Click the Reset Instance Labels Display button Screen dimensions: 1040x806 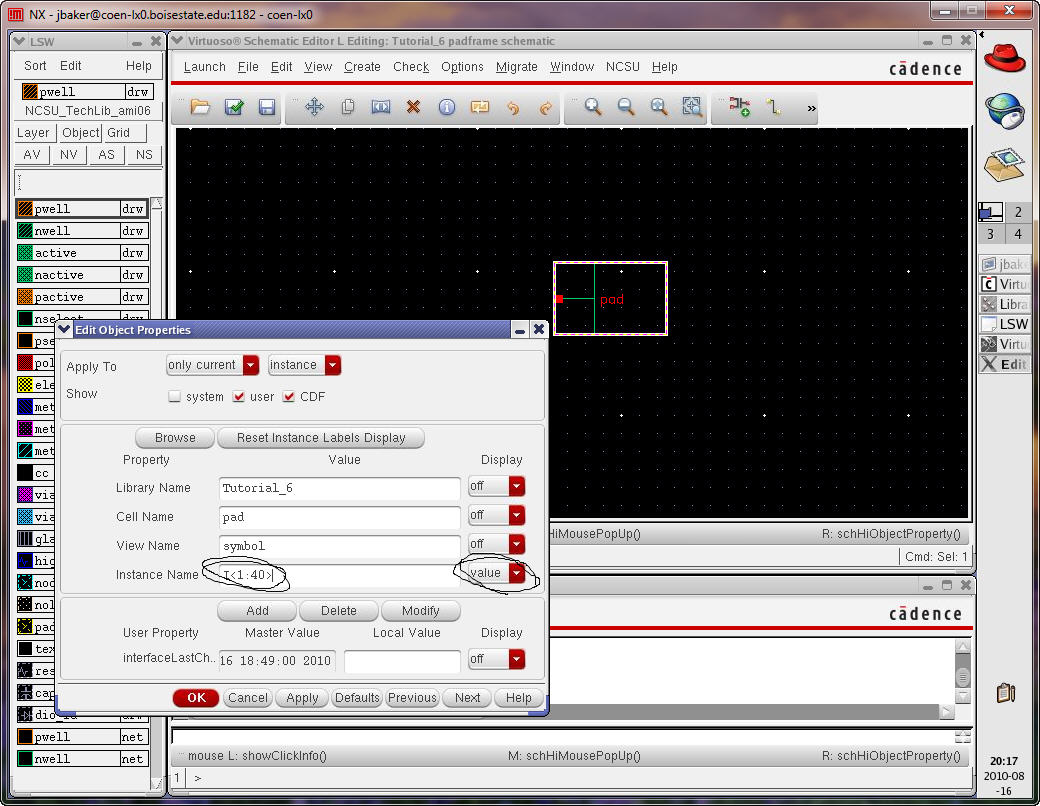click(321, 438)
